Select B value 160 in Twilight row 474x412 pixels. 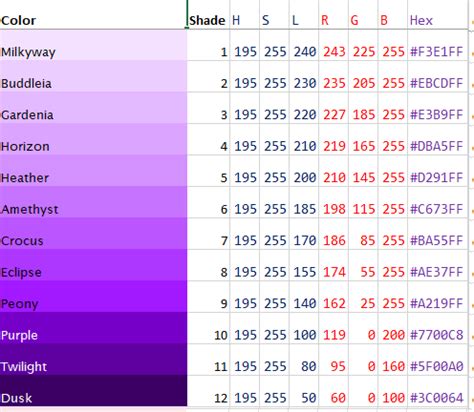[393, 359]
